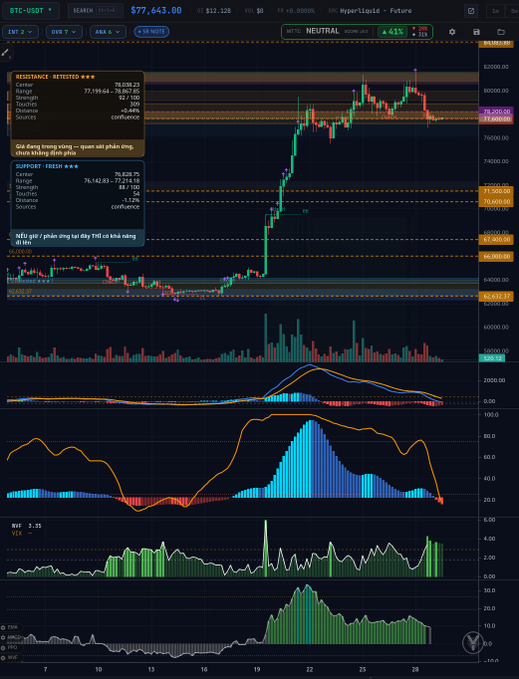519x679 pixels.
Task: Open chart settings gear icon
Action: tap(452, 32)
